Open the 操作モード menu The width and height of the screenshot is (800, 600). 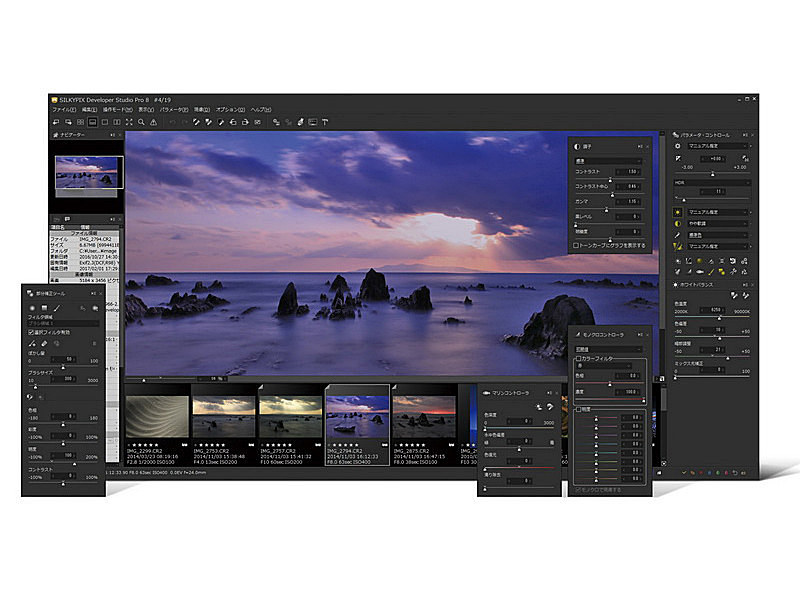click(117, 110)
